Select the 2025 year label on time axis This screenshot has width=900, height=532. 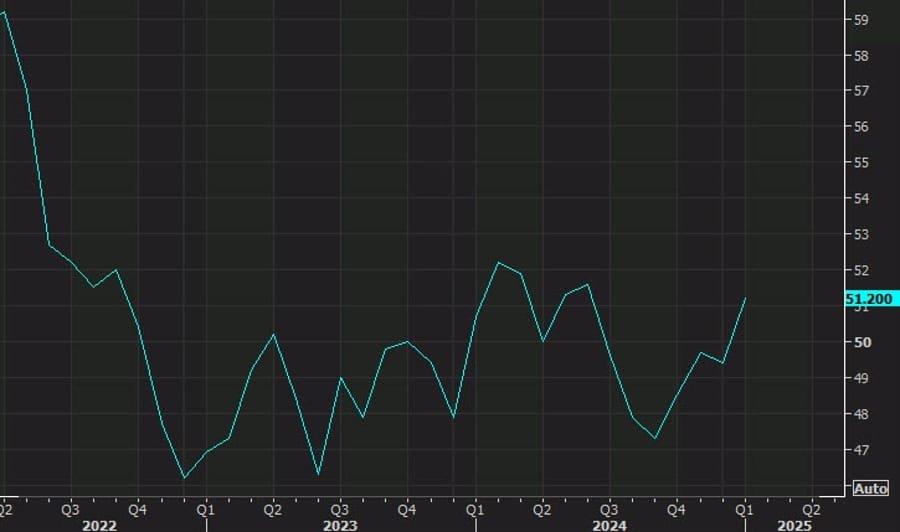coord(795,524)
